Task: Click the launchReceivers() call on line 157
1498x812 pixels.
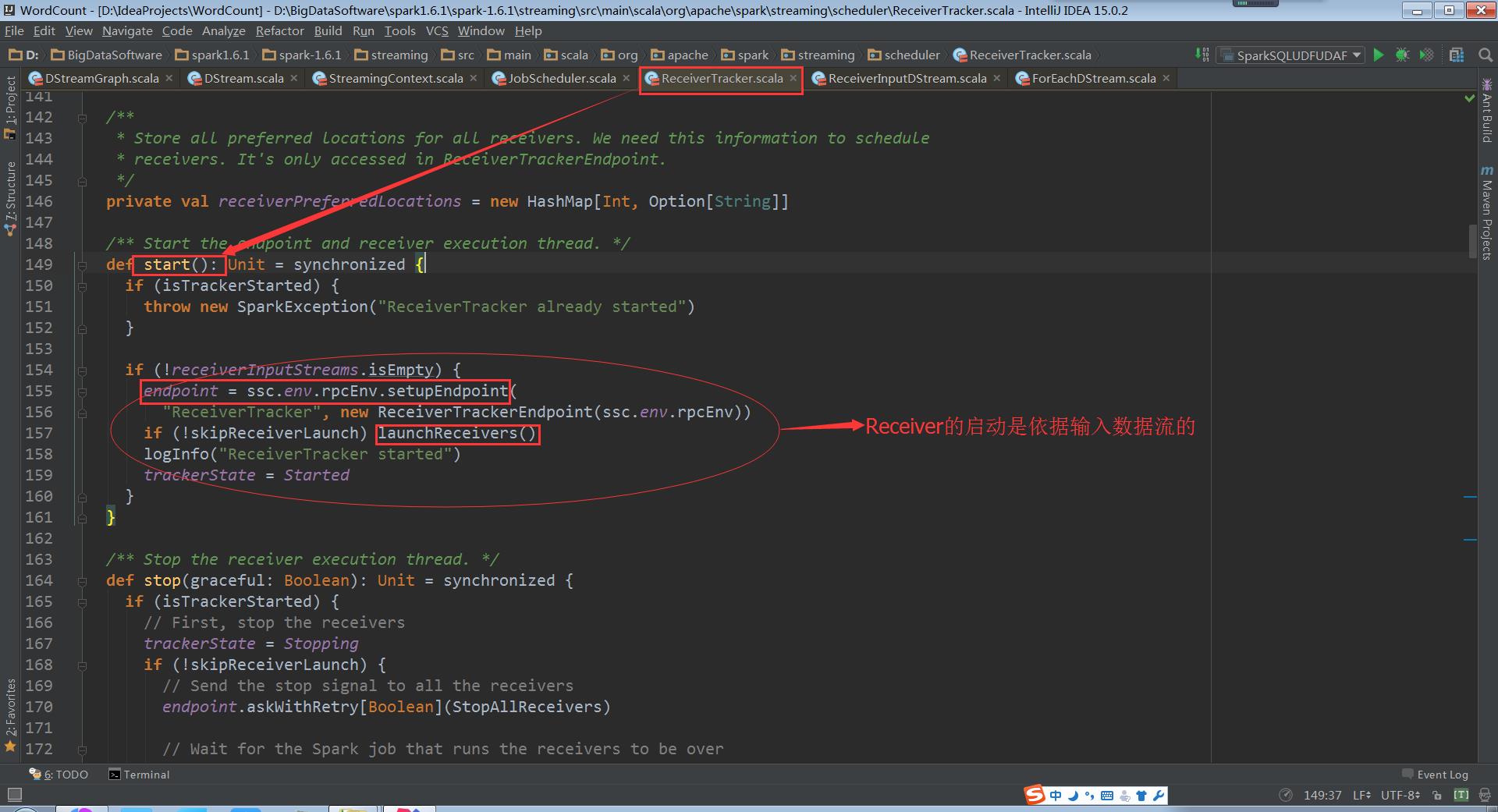Action: pyautogui.click(x=457, y=433)
